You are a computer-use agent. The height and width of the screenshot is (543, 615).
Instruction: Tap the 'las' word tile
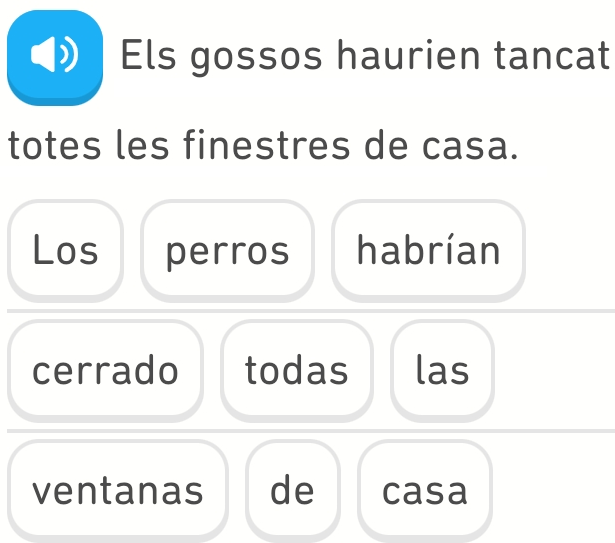pos(442,370)
